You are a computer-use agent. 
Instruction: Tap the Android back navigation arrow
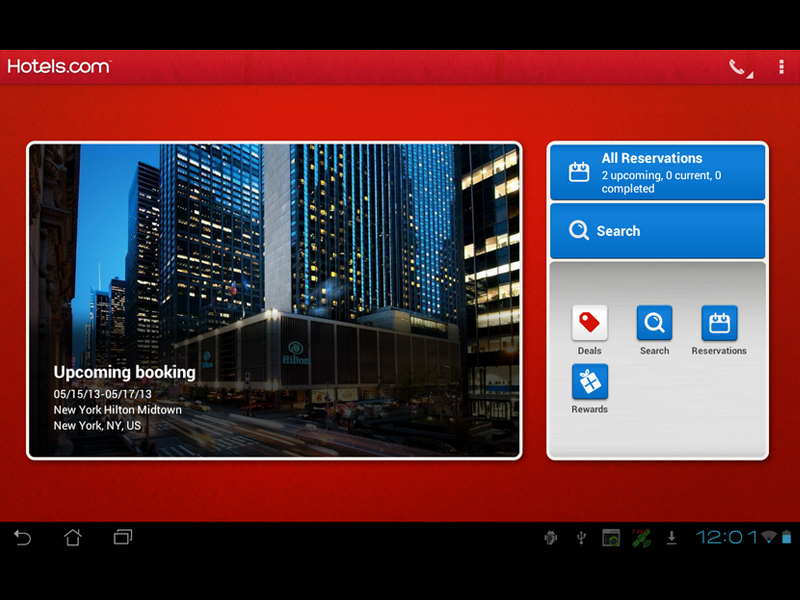coord(22,538)
